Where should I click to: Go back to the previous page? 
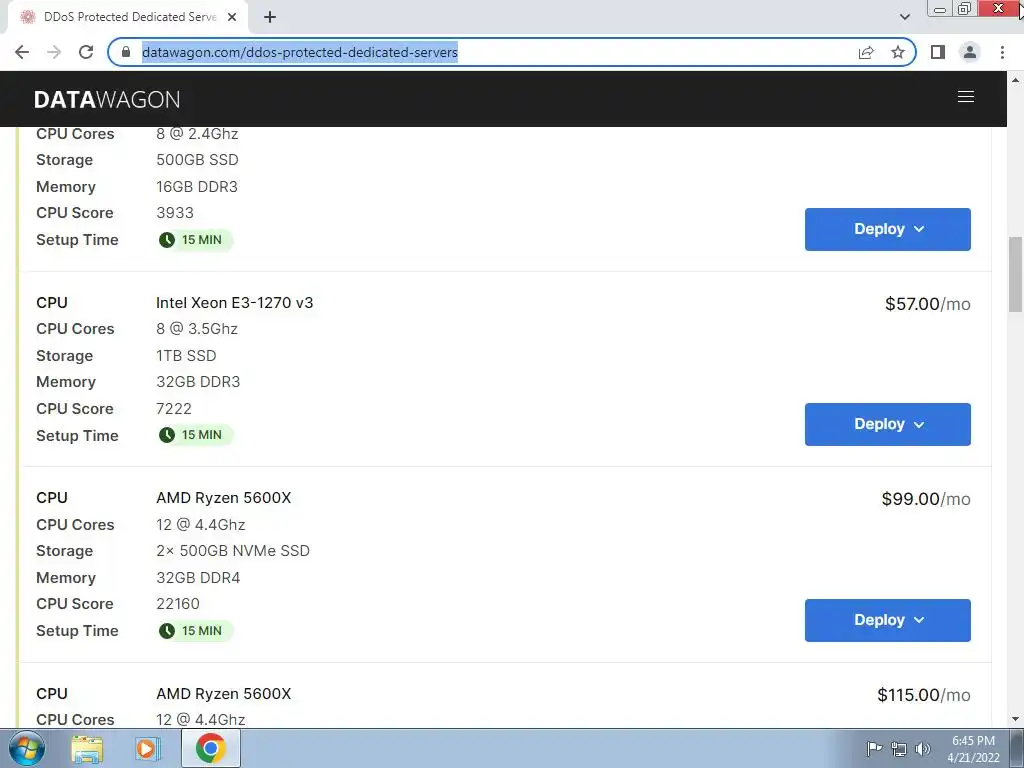pyautogui.click(x=22, y=52)
